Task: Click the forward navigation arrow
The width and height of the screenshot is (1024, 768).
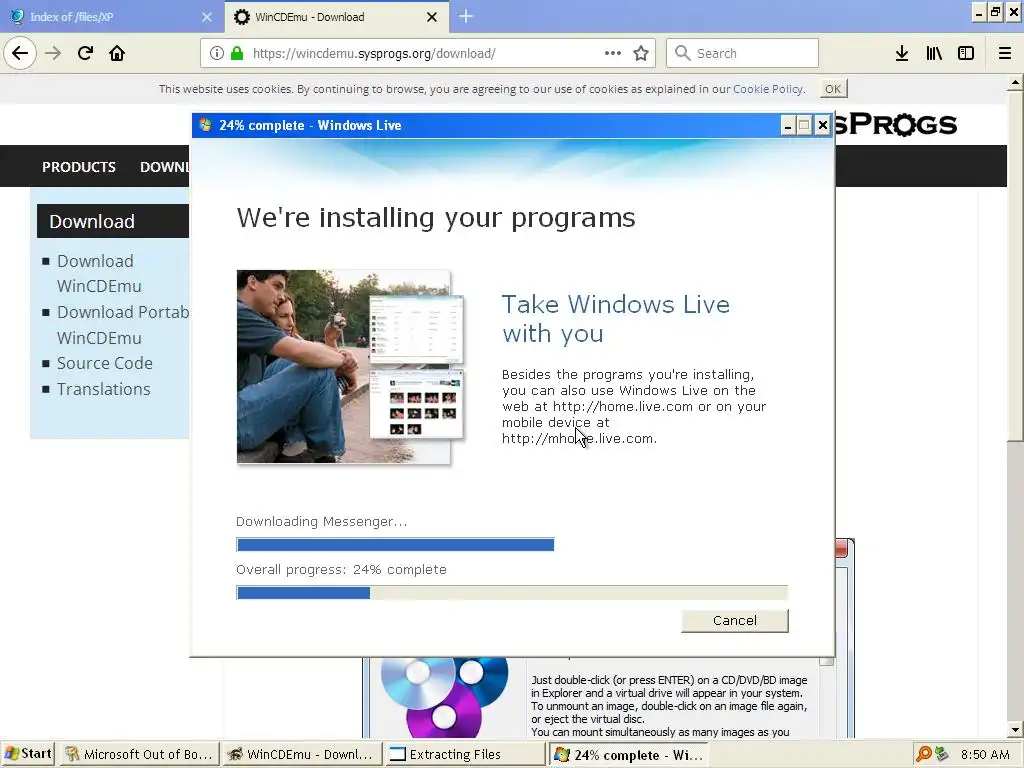Action: tap(53, 53)
